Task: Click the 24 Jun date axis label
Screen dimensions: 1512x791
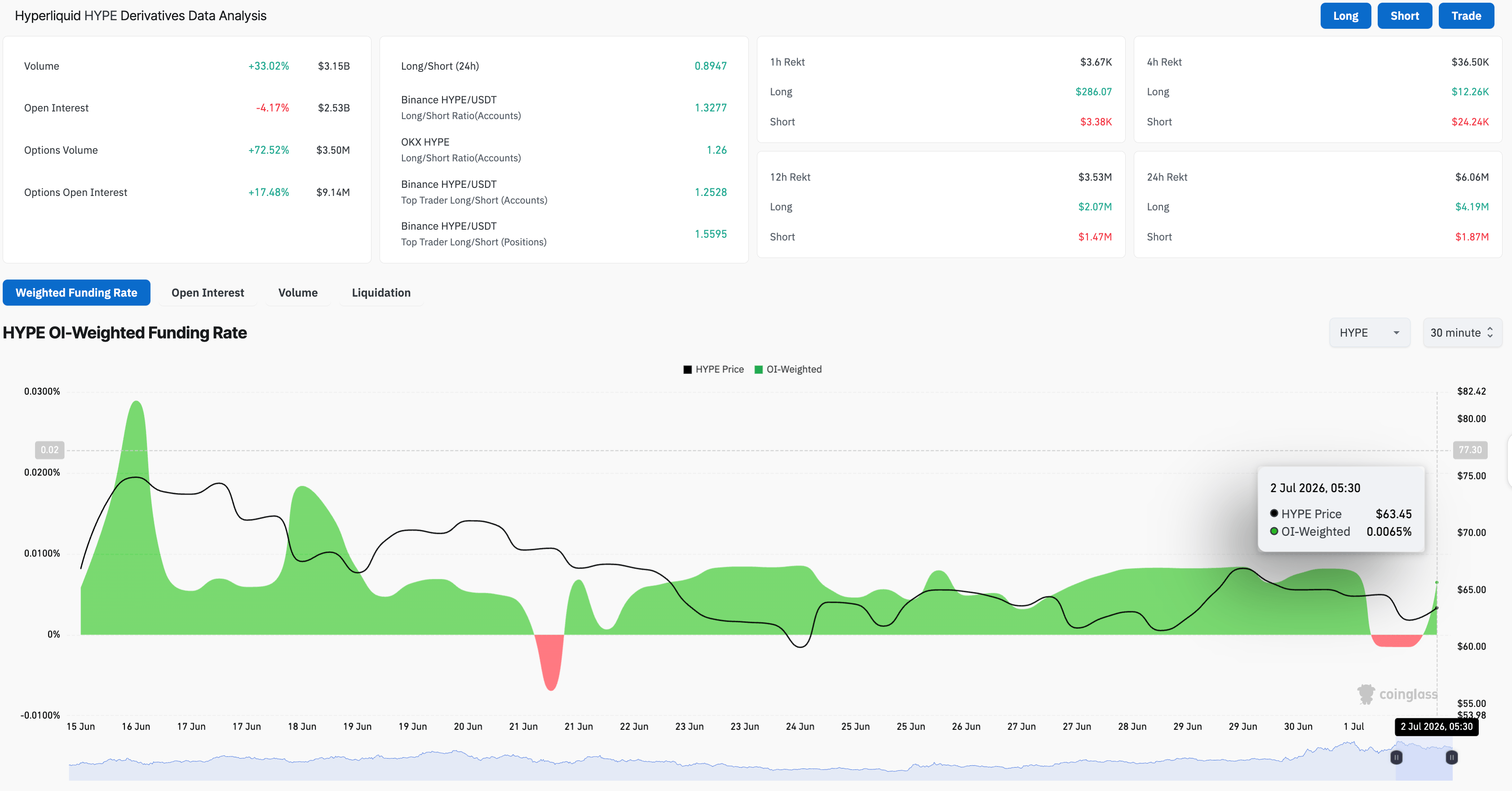Action: [800, 726]
